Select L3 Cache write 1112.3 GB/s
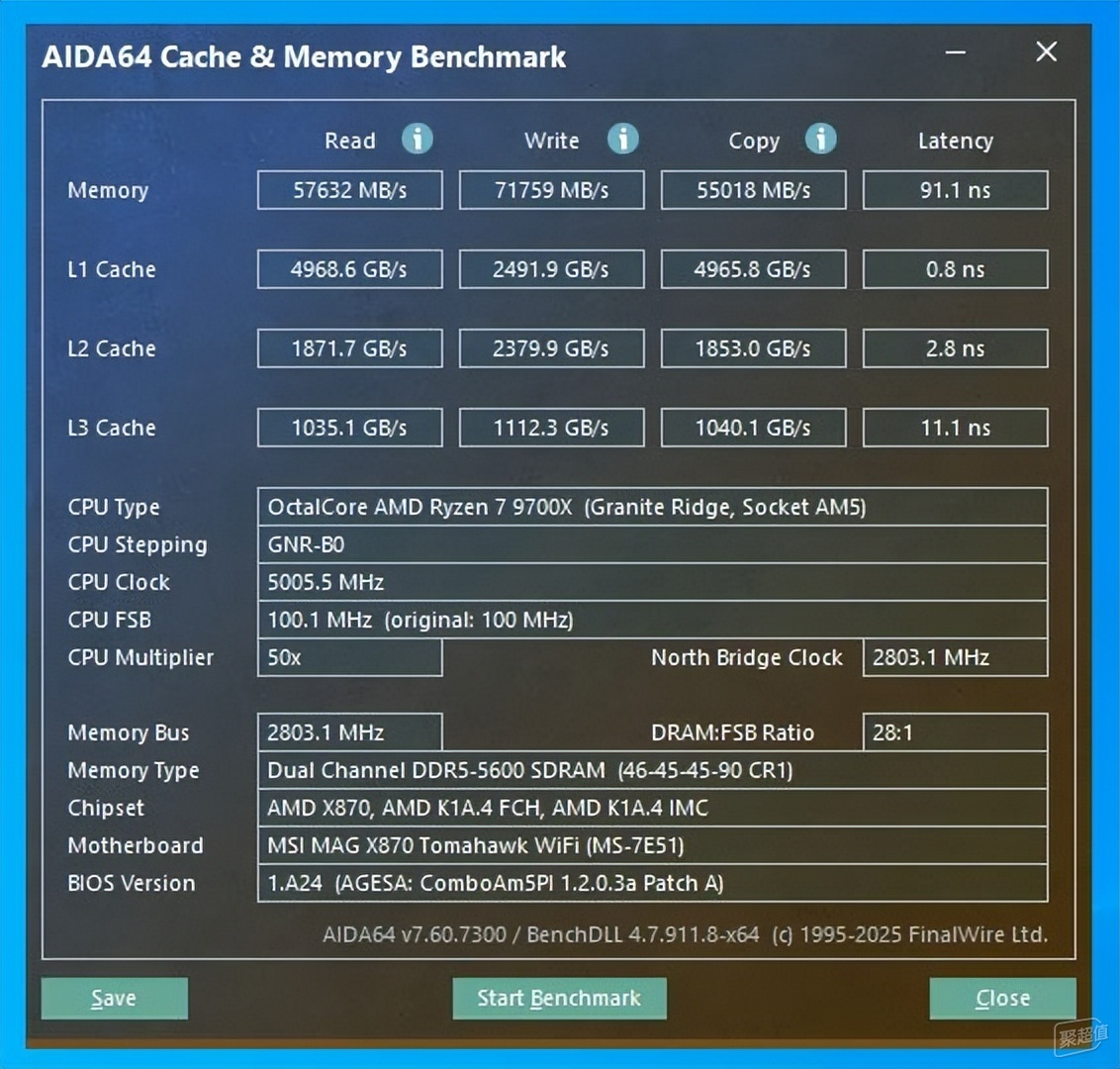The height and width of the screenshot is (1069, 1120). 551,428
